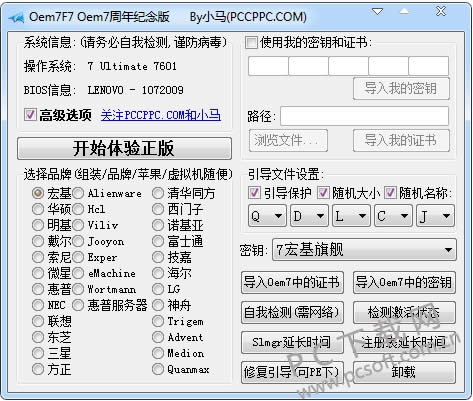
Task: Pick the 戴尔 radio button
Action: tap(38, 241)
